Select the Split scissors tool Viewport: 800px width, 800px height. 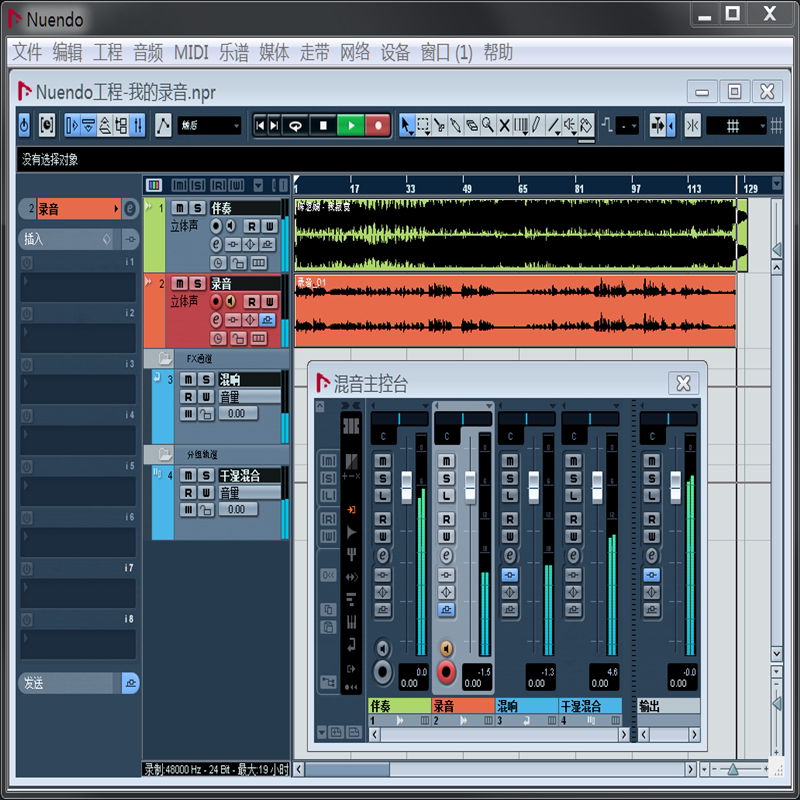(x=439, y=126)
